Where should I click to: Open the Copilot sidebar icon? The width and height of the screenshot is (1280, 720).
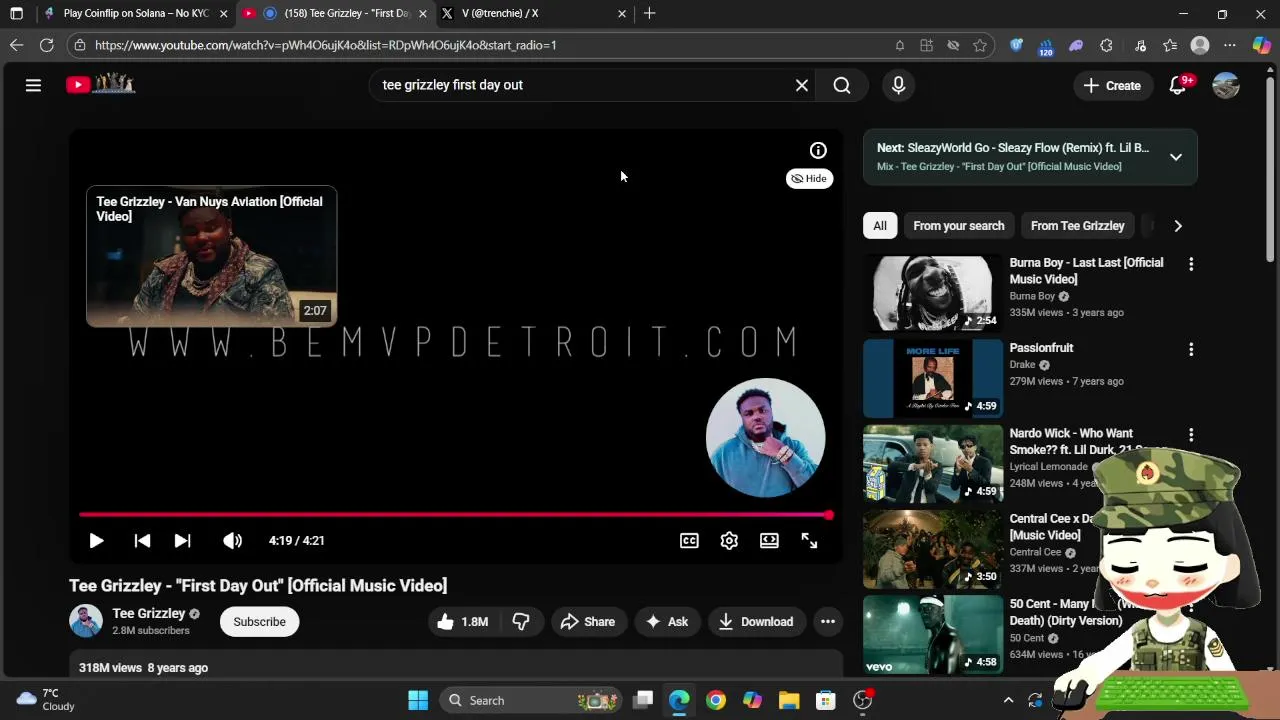[1261, 45]
